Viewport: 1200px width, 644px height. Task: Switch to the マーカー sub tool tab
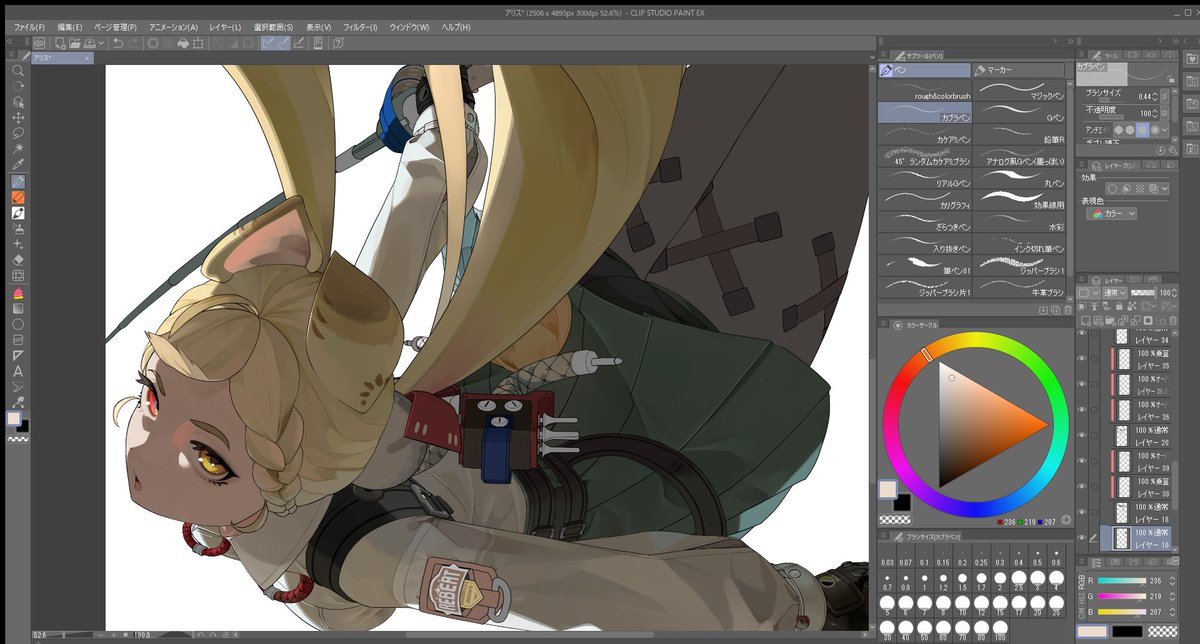click(x=1019, y=70)
